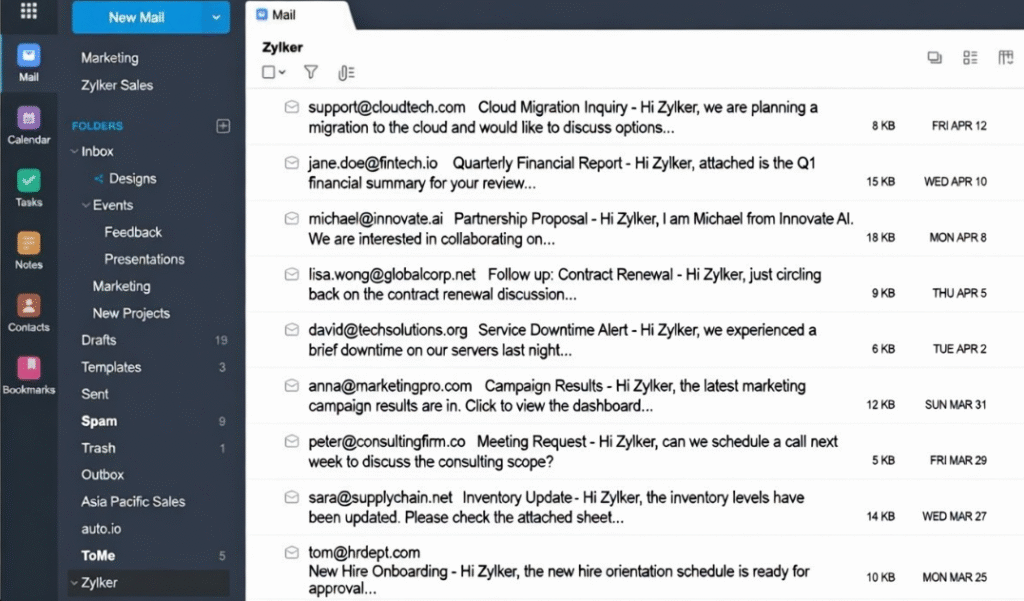
Task: Click the attachments view icon
Action: pos(344,72)
